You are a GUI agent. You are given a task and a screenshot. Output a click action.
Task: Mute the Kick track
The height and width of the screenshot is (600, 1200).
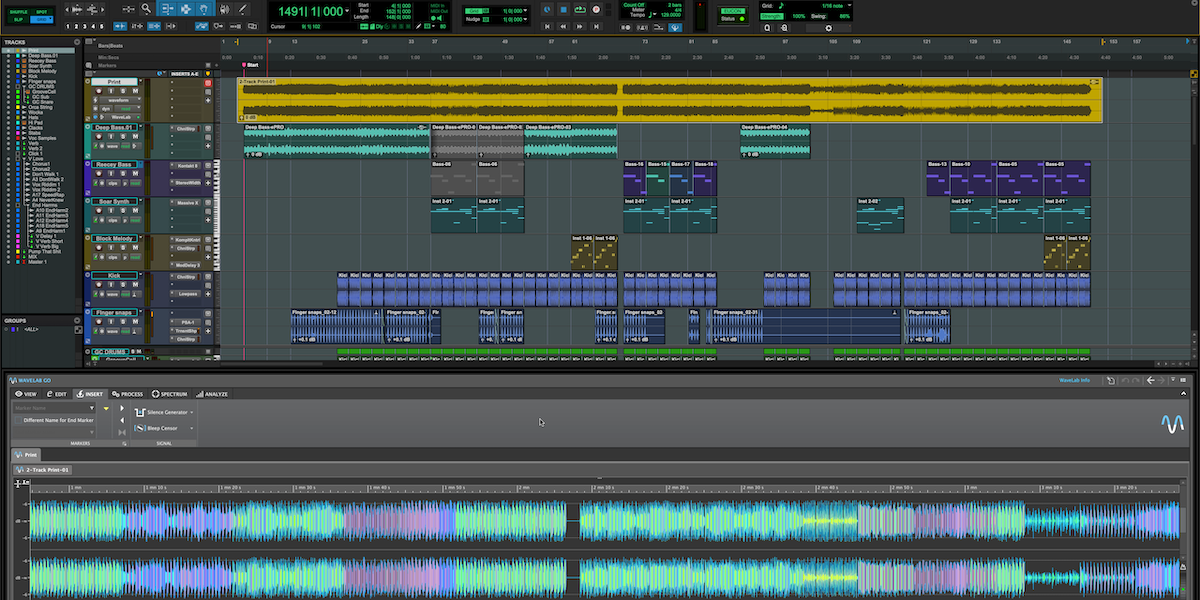click(x=135, y=285)
